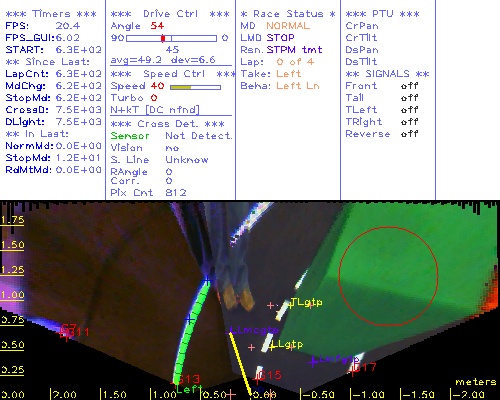Click the Left Ln behavior value
This screenshot has height=400, width=500.
(298, 86)
